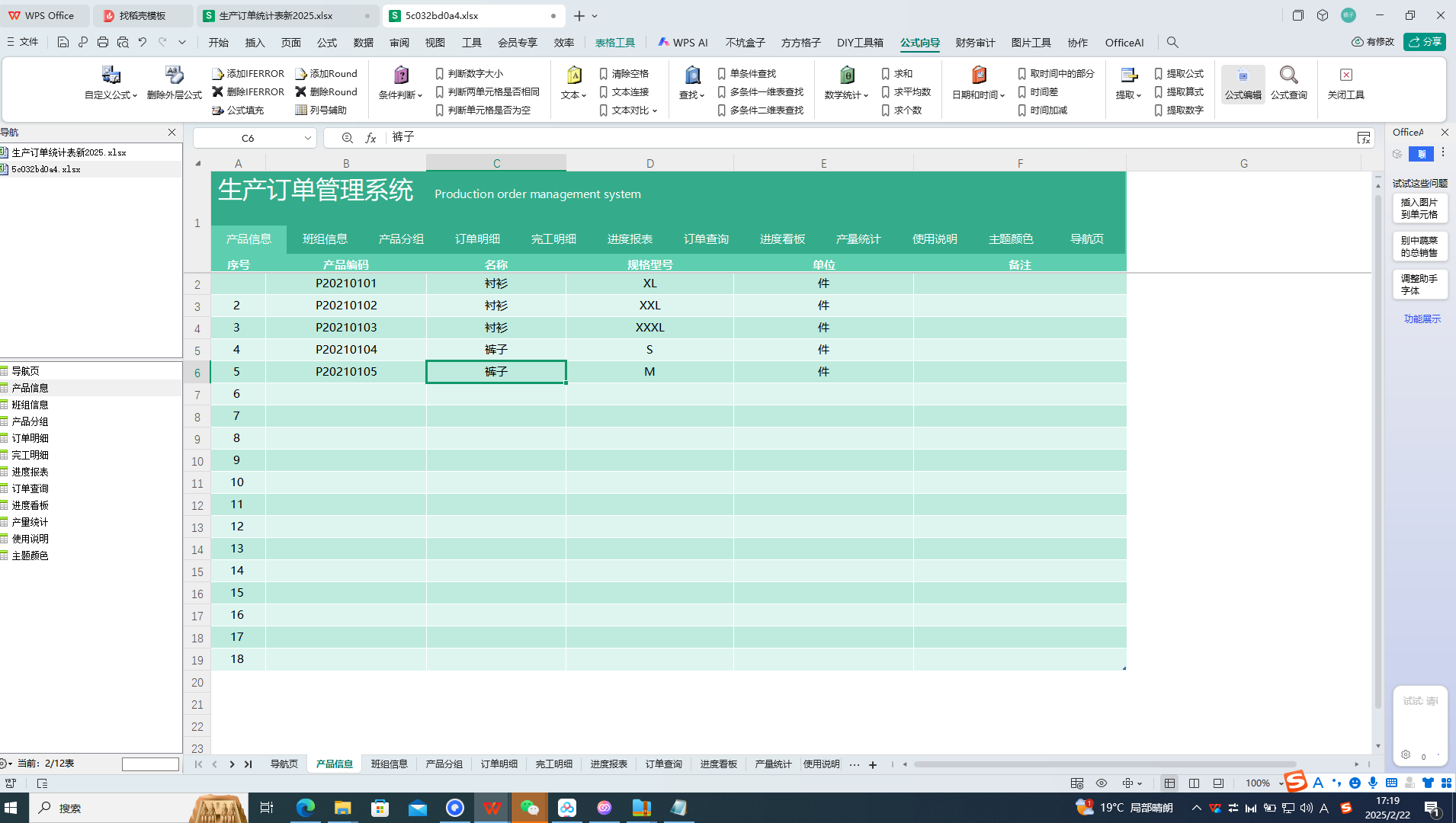The image size is (1456, 823).
Task: Open the WPS AI menu tab
Action: point(683,43)
